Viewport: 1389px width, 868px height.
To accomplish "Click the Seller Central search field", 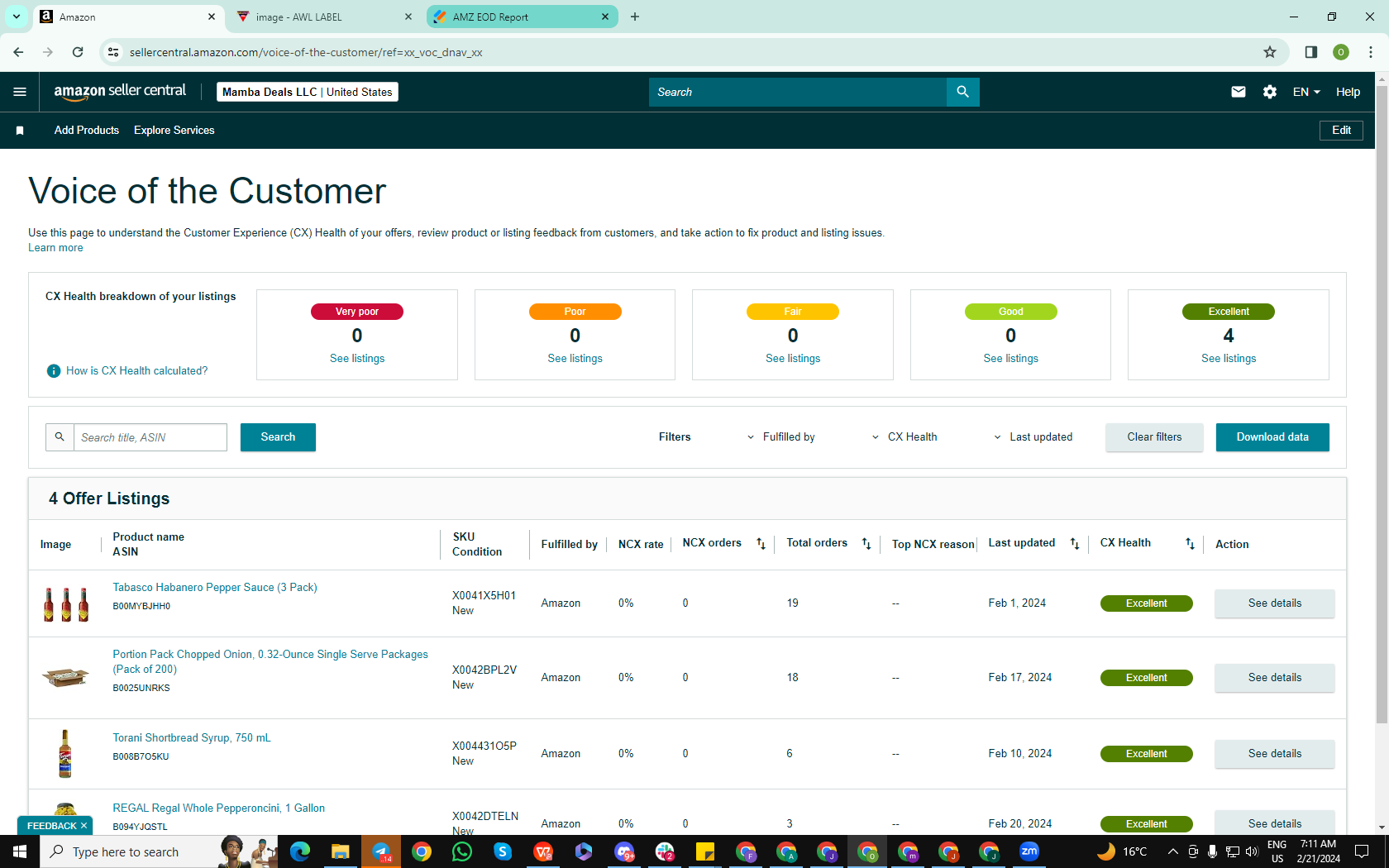I will coord(798,92).
